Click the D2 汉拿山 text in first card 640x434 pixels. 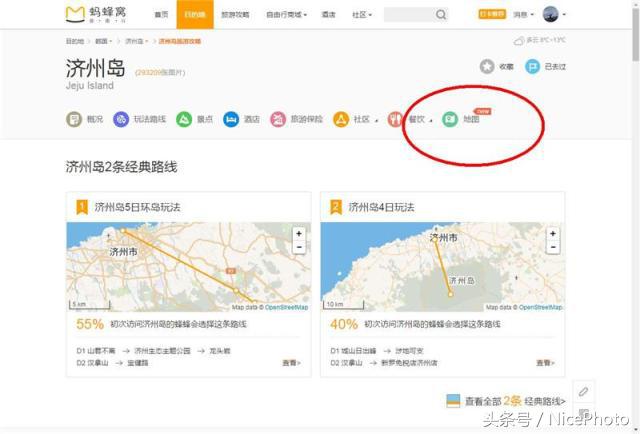pyautogui.click(x=92, y=363)
